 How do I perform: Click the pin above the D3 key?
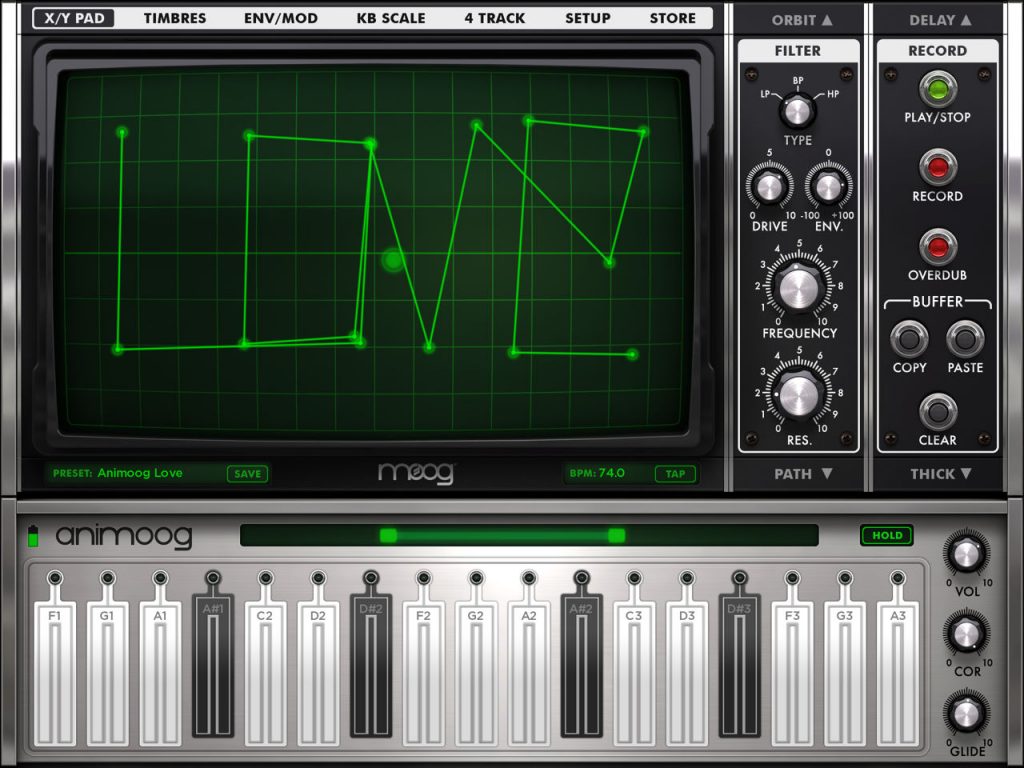click(687, 578)
